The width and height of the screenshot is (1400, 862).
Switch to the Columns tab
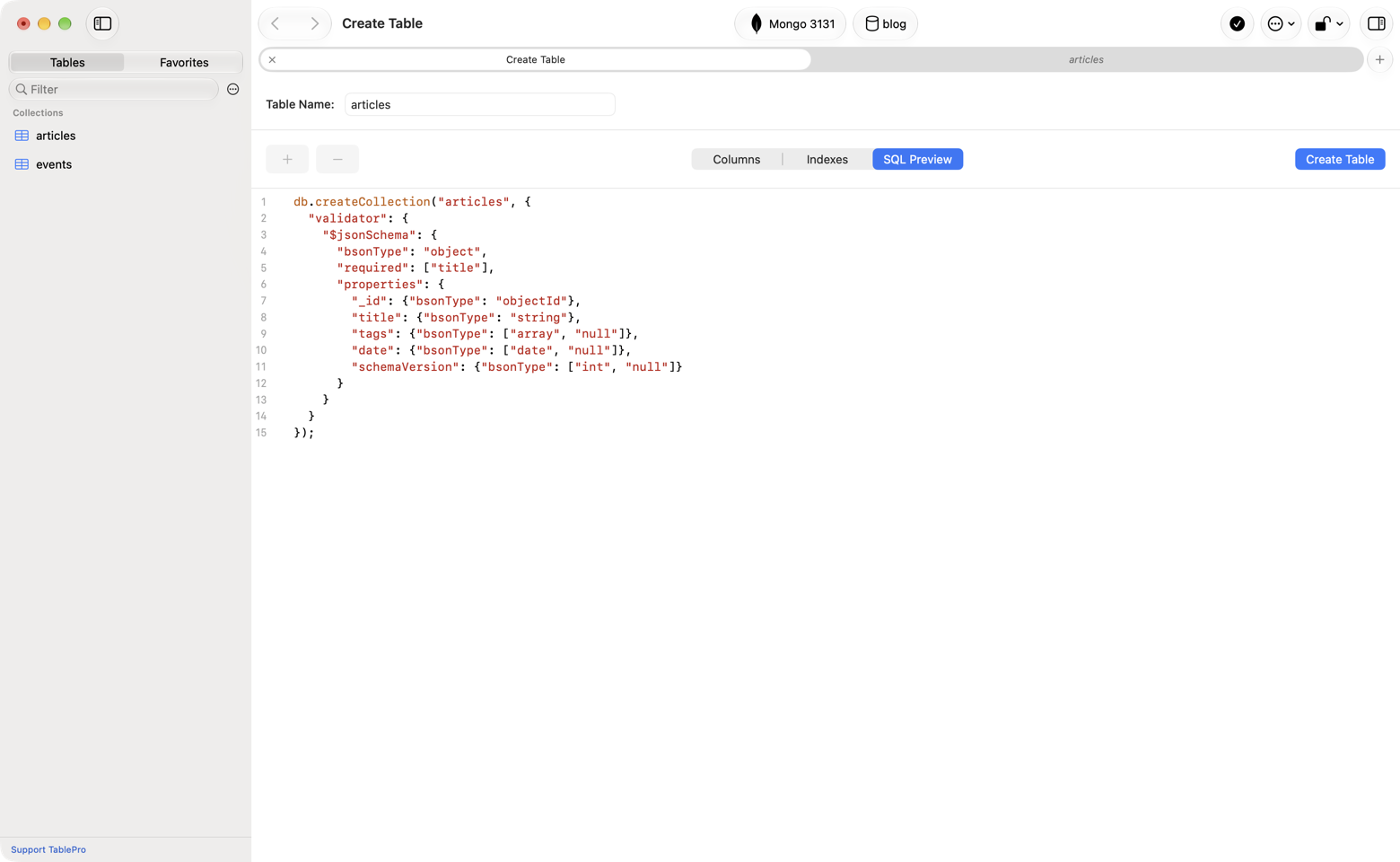pos(737,159)
